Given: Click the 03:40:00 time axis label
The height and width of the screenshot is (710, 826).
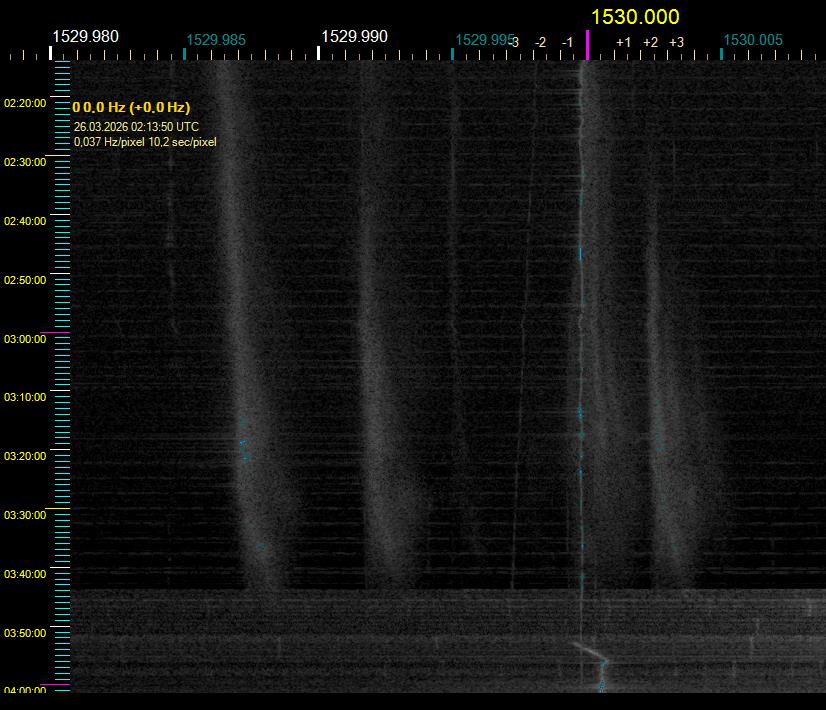Looking at the screenshot, I should (x=25, y=574).
